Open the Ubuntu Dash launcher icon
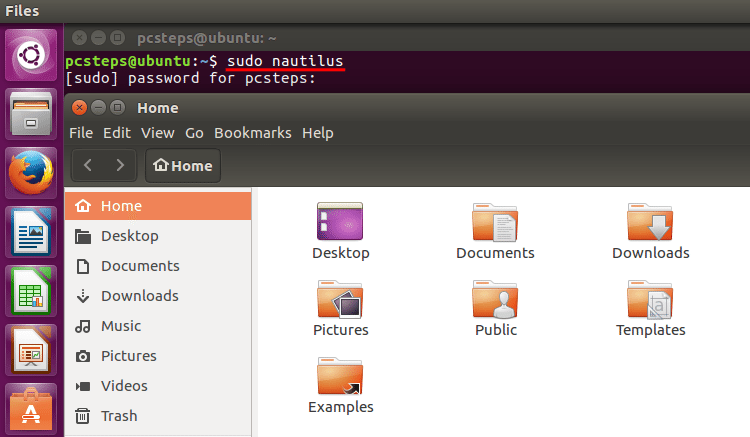The height and width of the screenshot is (437, 750). pos(31,55)
